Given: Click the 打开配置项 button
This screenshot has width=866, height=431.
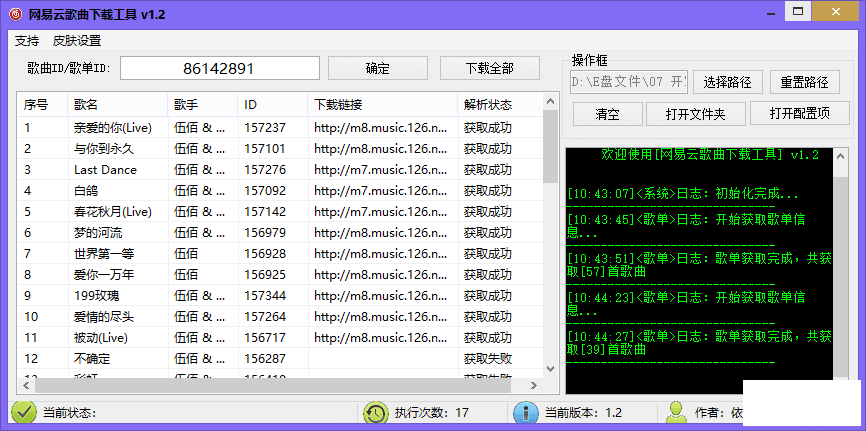Looking at the screenshot, I should point(800,113).
